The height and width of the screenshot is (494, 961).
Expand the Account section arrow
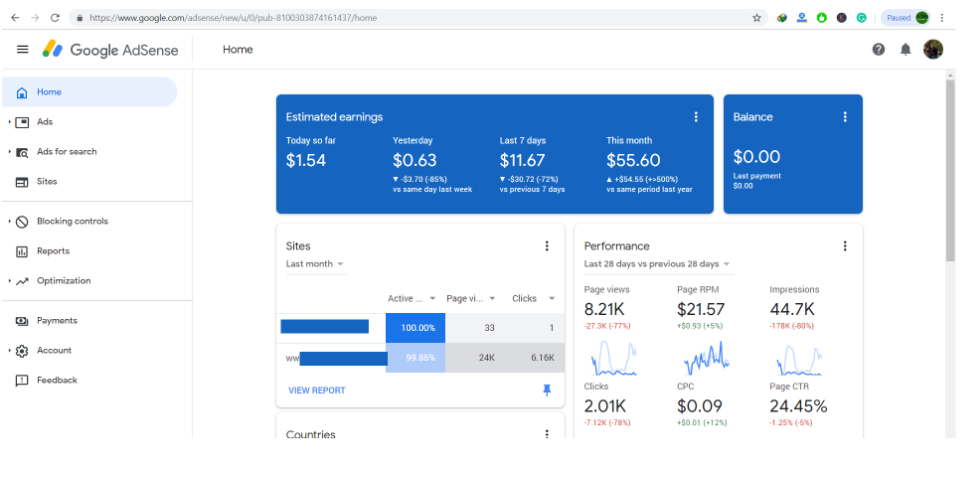9,351
